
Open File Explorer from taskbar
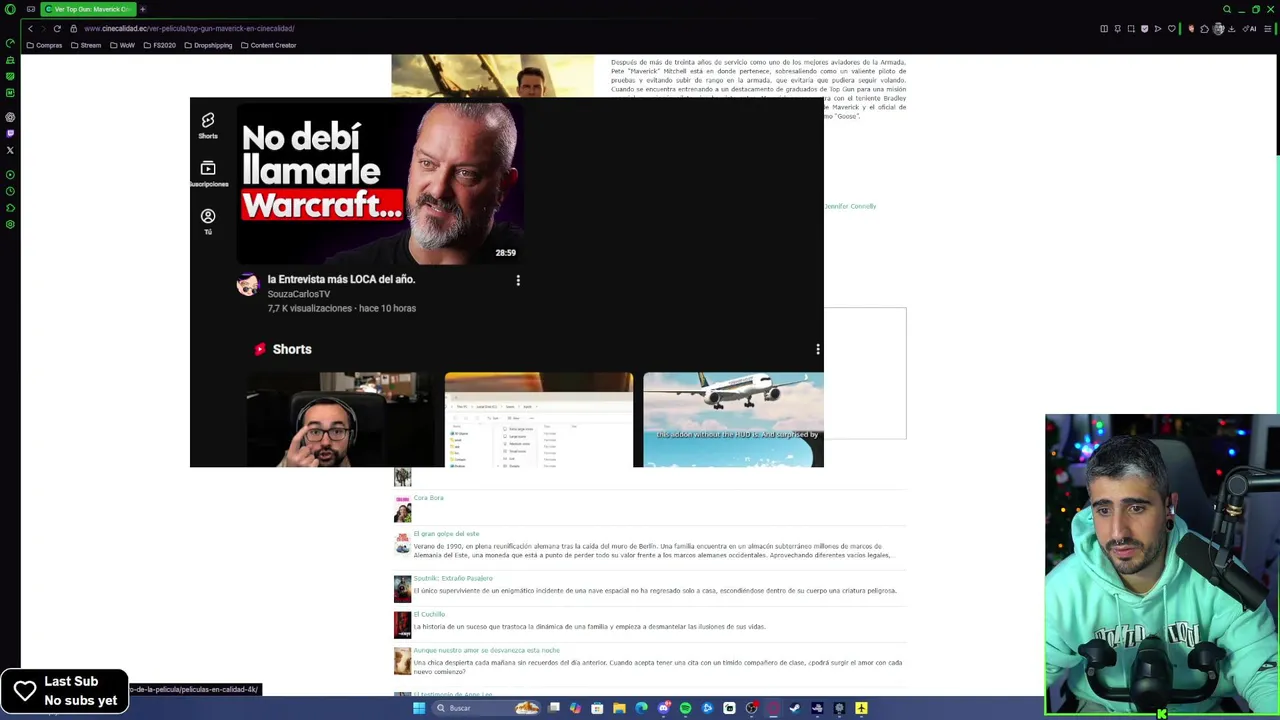pyautogui.click(x=619, y=708)
